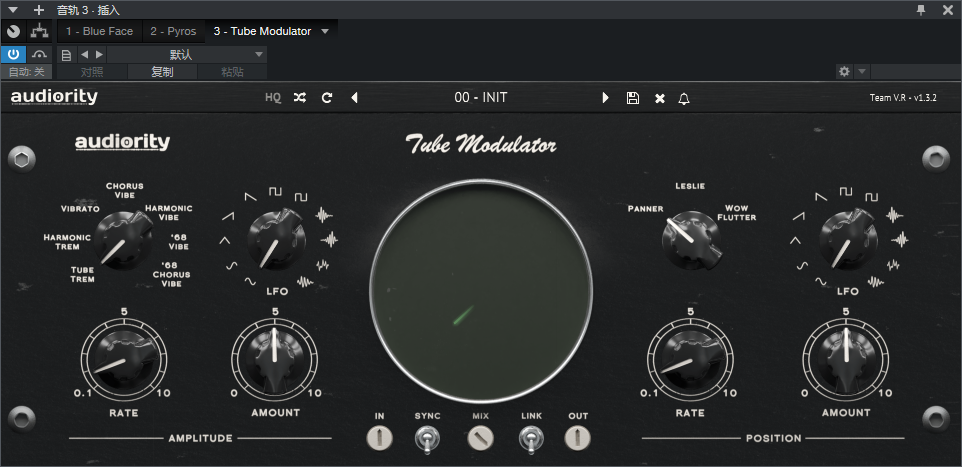Viewport: 962px width, 467px height.
Task: Switch to the 2 - Pyros tab
Action: [173, 31]
